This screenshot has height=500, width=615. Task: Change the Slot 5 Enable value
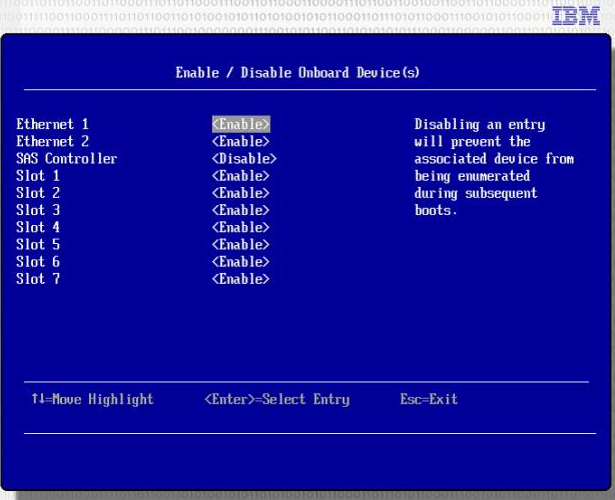tap(241, 244)
